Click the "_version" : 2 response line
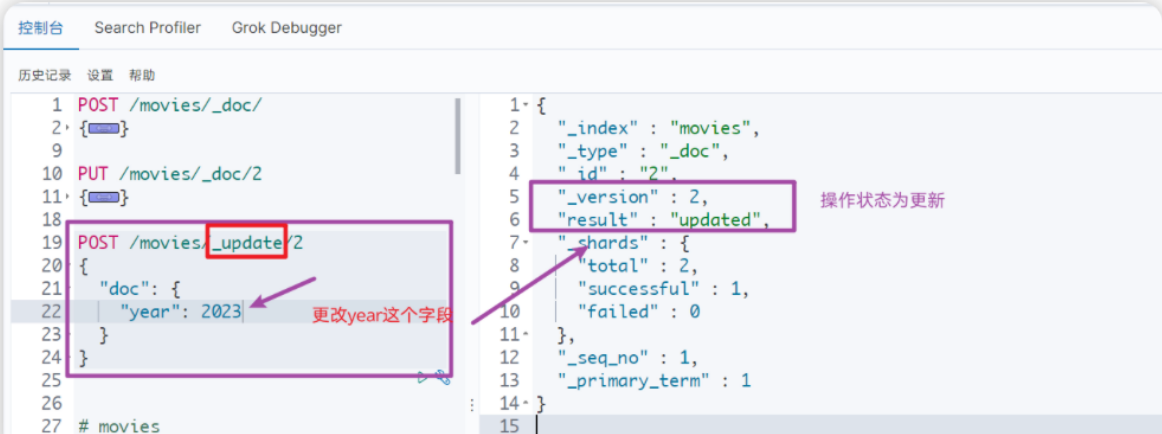1162x434 pixels. (x=634, y=198)
